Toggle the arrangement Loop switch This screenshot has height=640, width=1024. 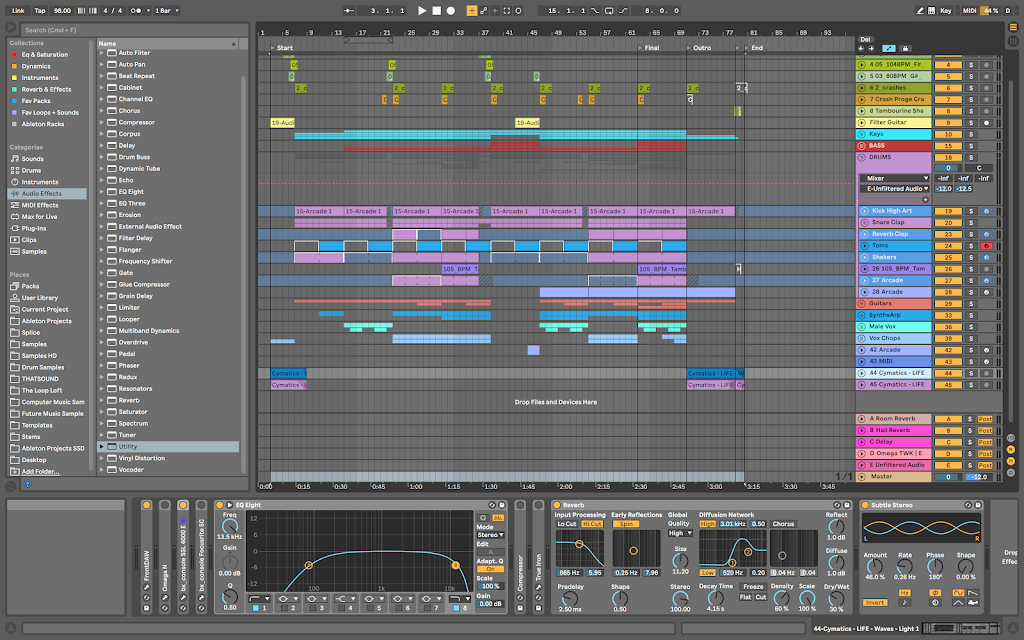coord(609,10)
